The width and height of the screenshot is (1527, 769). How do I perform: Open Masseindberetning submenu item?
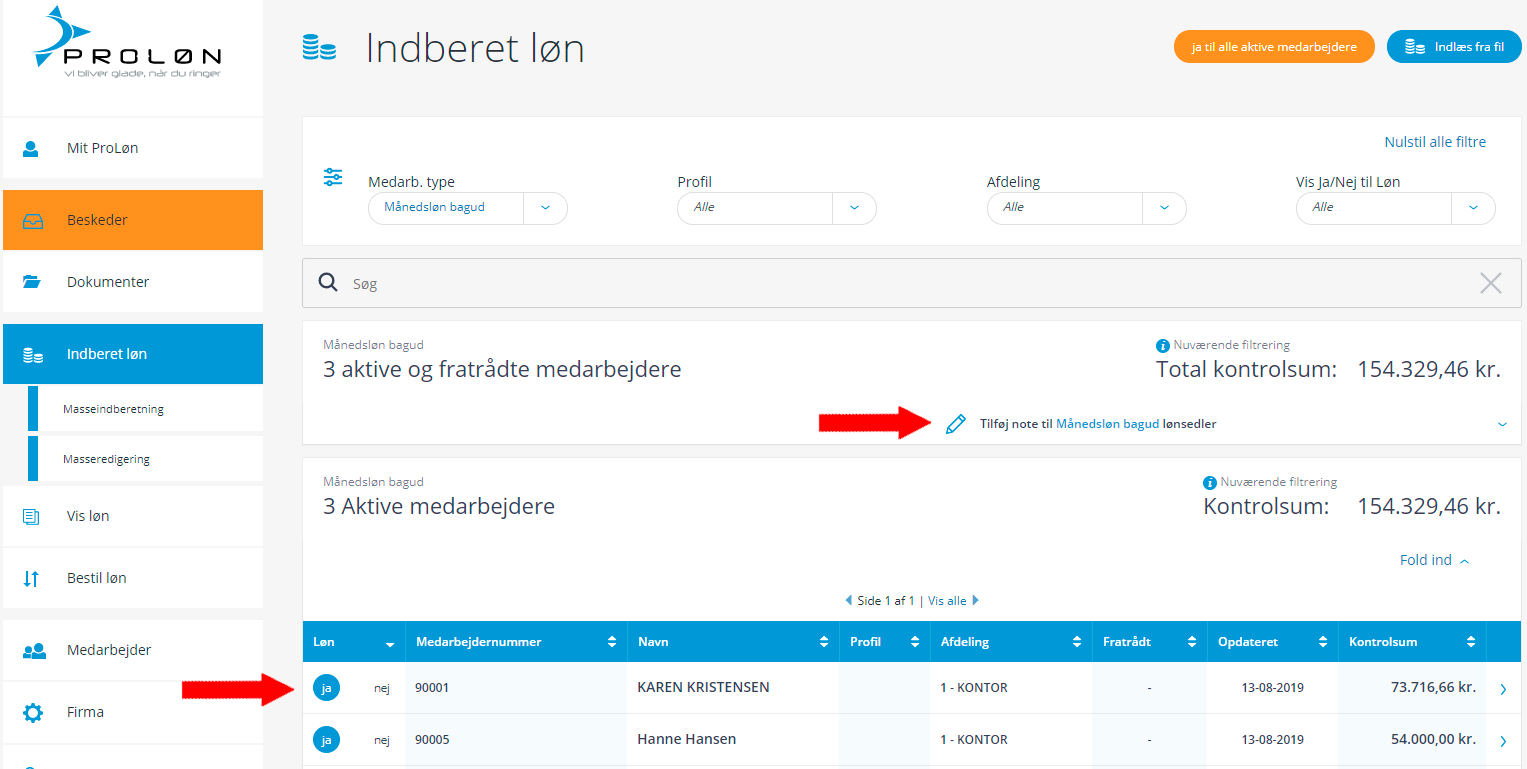(113, 409)
